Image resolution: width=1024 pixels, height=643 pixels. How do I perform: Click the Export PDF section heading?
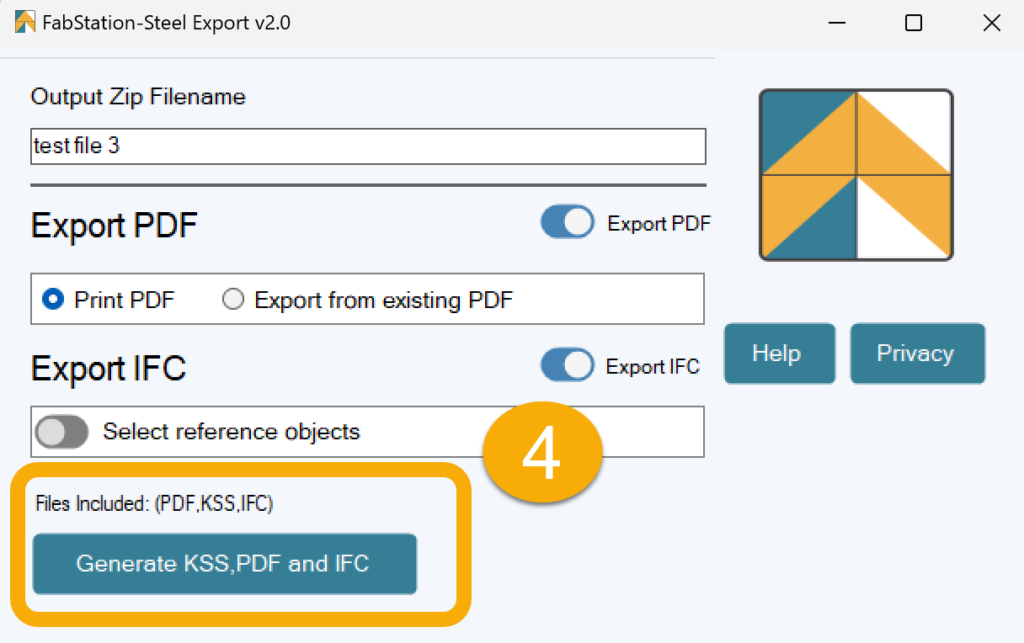pos(113,224)
